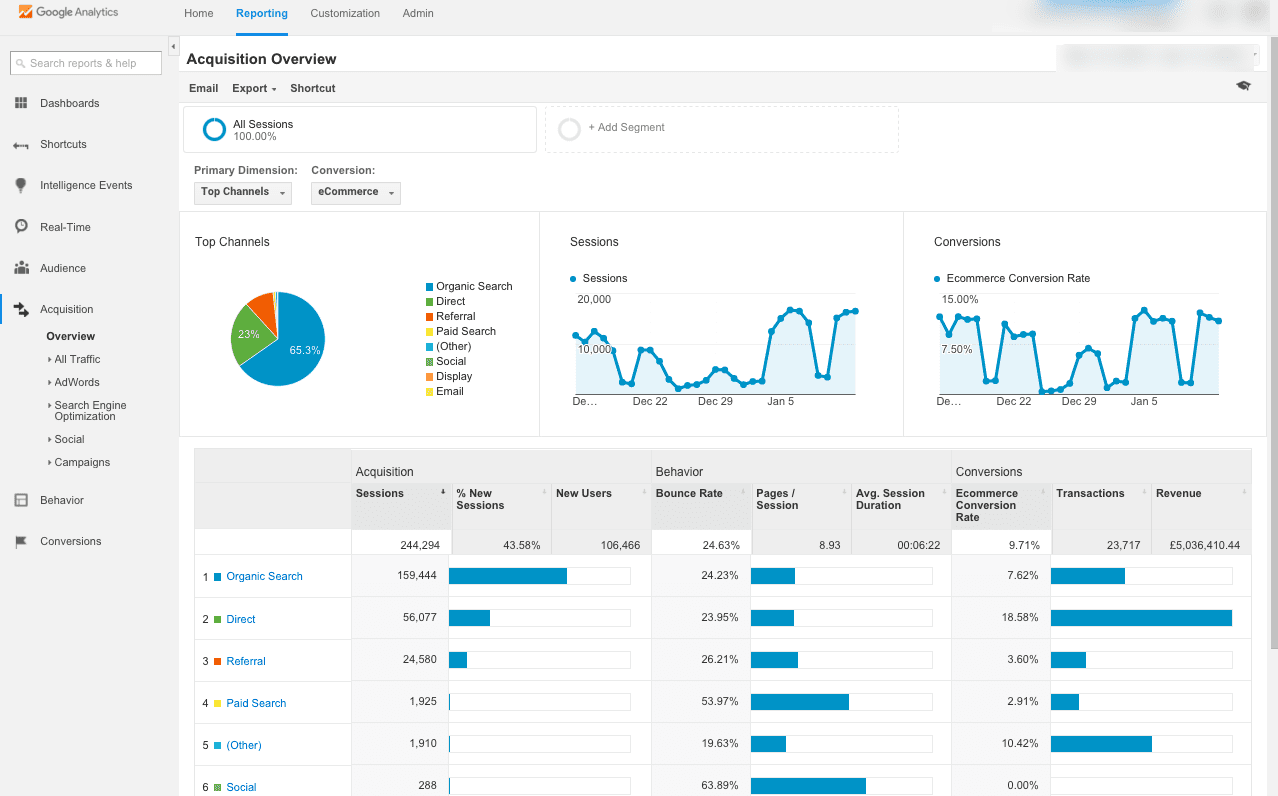The image size is (1278, 796).
Task: Expand Search Engine Optimization in sidebar
Action: tap(89, 411)
